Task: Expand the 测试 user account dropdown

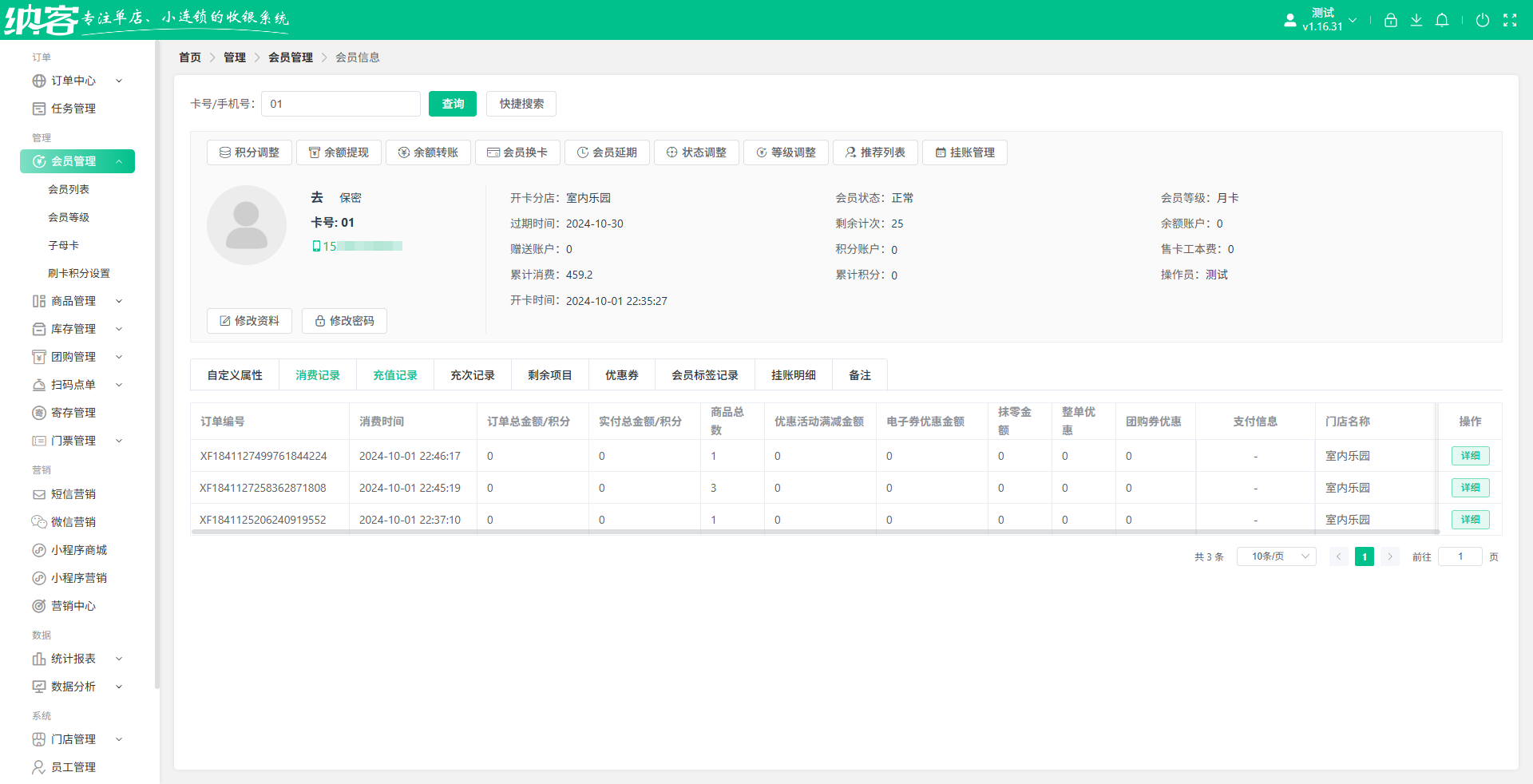Action: pyautogui.click(x=1353, y=20)
